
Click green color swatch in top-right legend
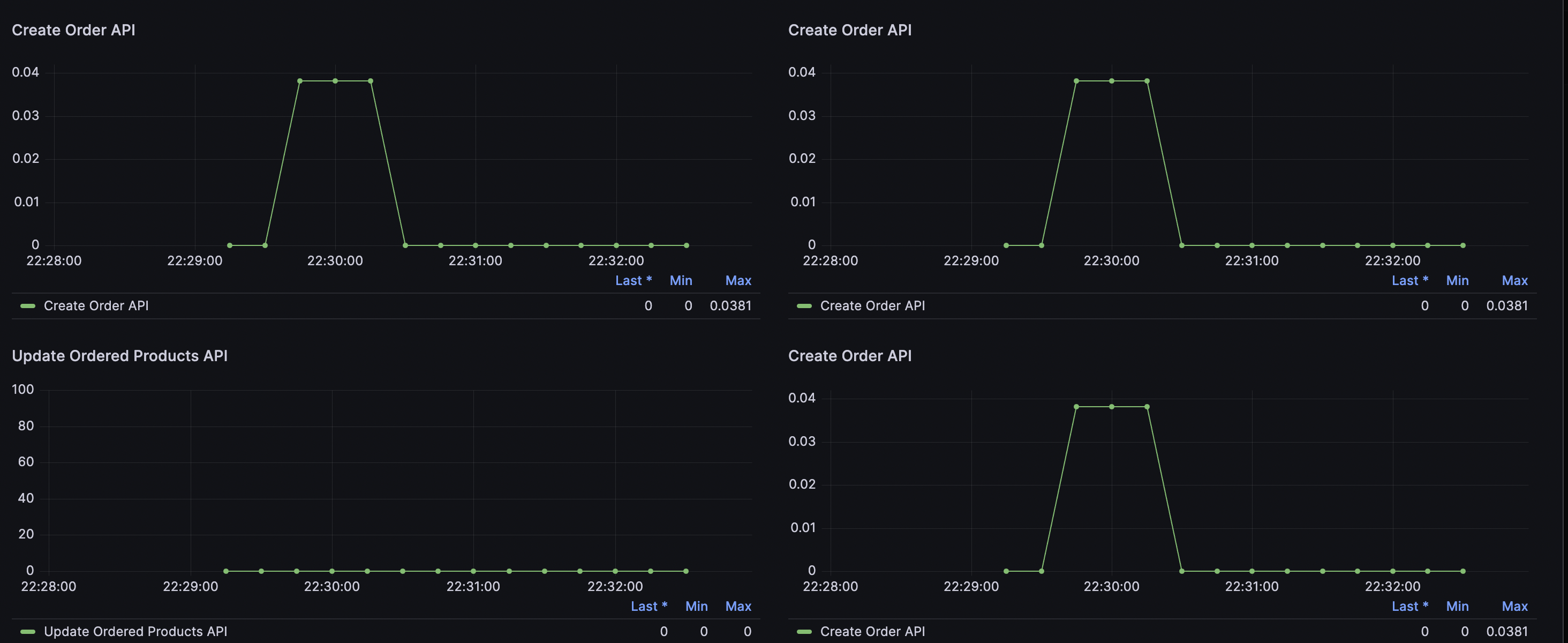803,305
